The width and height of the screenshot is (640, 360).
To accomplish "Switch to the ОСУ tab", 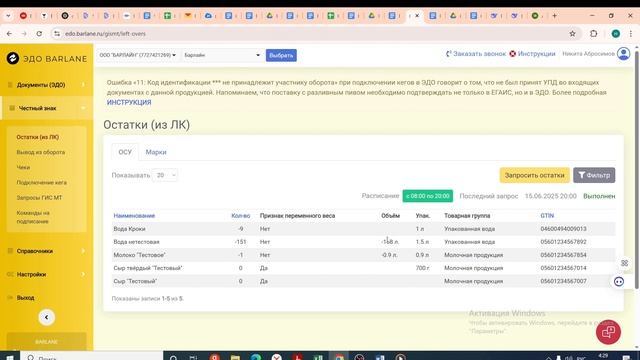I will coord(125,152).
